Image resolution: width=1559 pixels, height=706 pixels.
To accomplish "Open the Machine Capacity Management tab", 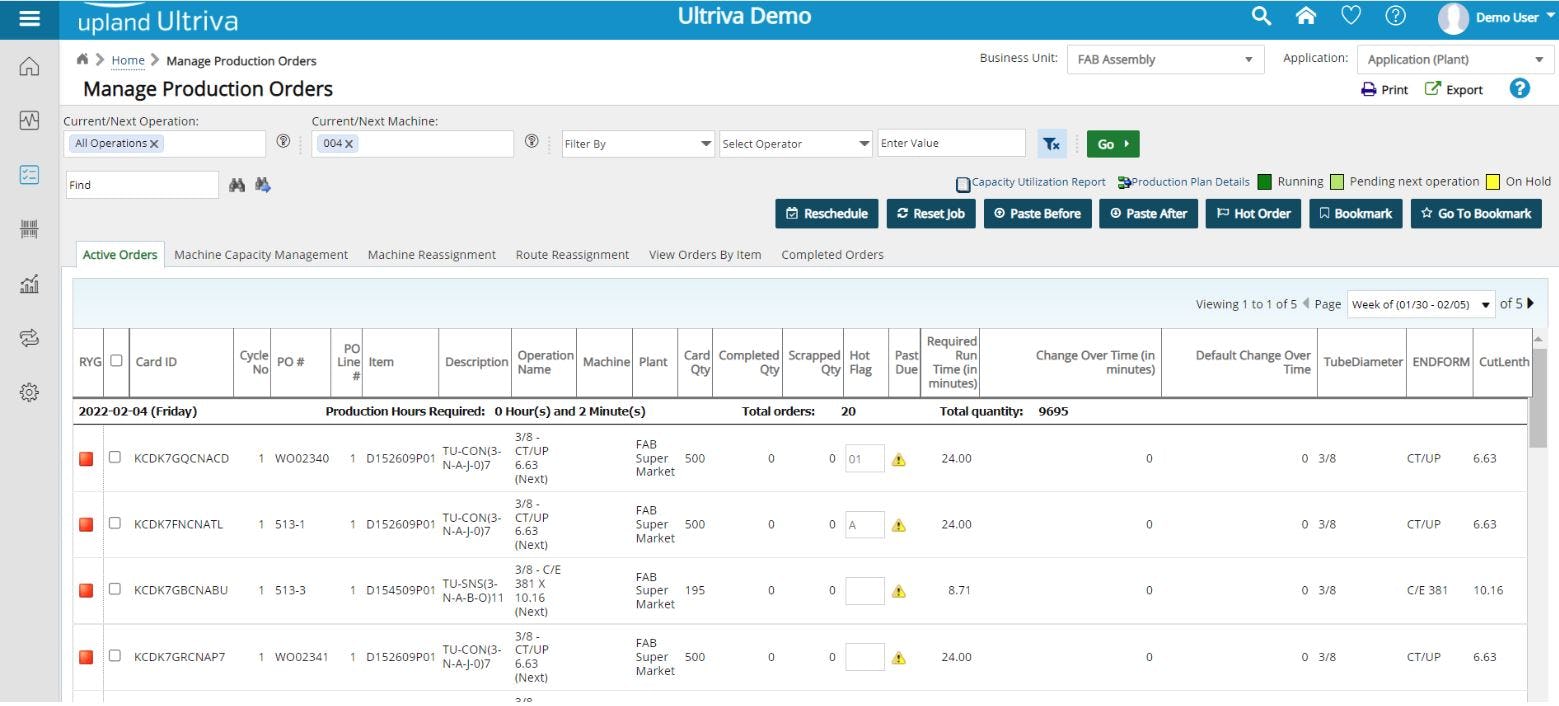I will tap(260, 254).
